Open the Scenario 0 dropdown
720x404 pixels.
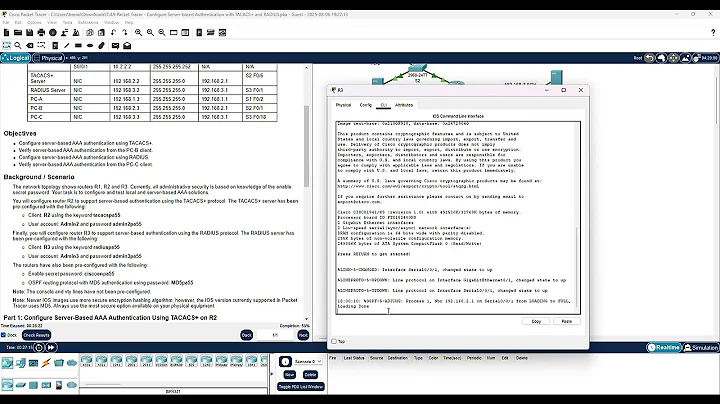point(308,362)
